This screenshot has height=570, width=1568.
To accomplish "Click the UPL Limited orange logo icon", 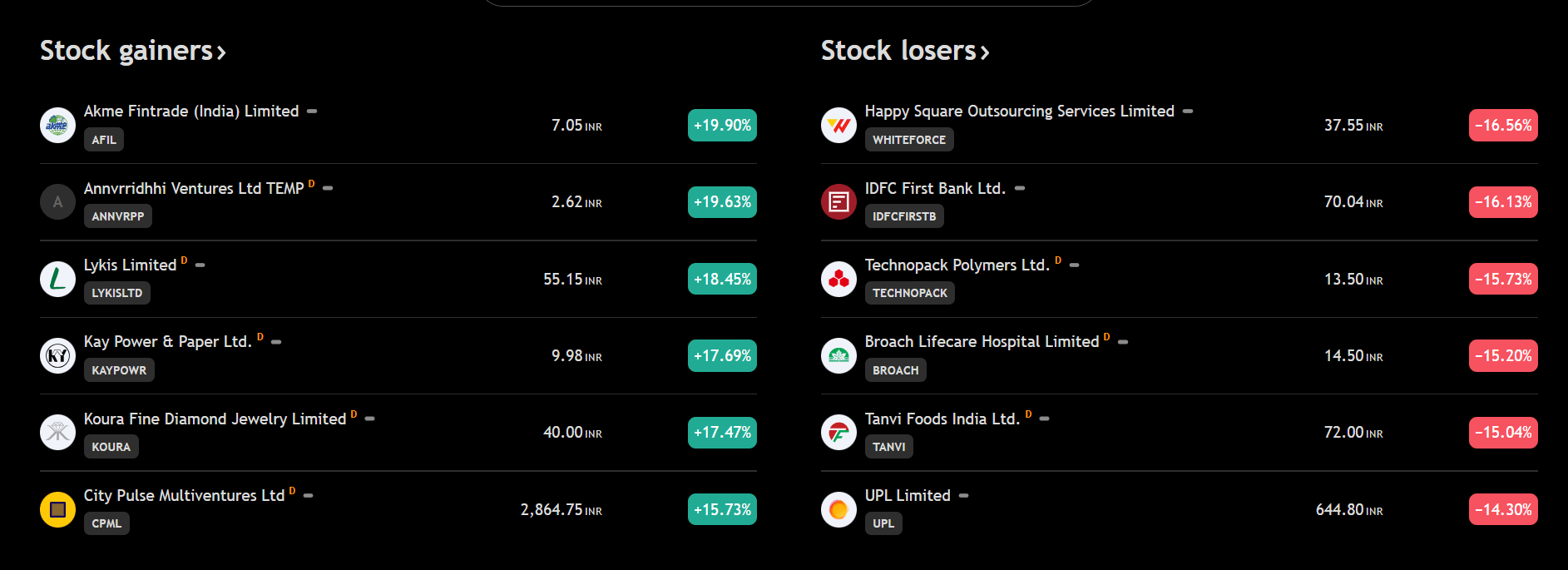I will 838,509.
